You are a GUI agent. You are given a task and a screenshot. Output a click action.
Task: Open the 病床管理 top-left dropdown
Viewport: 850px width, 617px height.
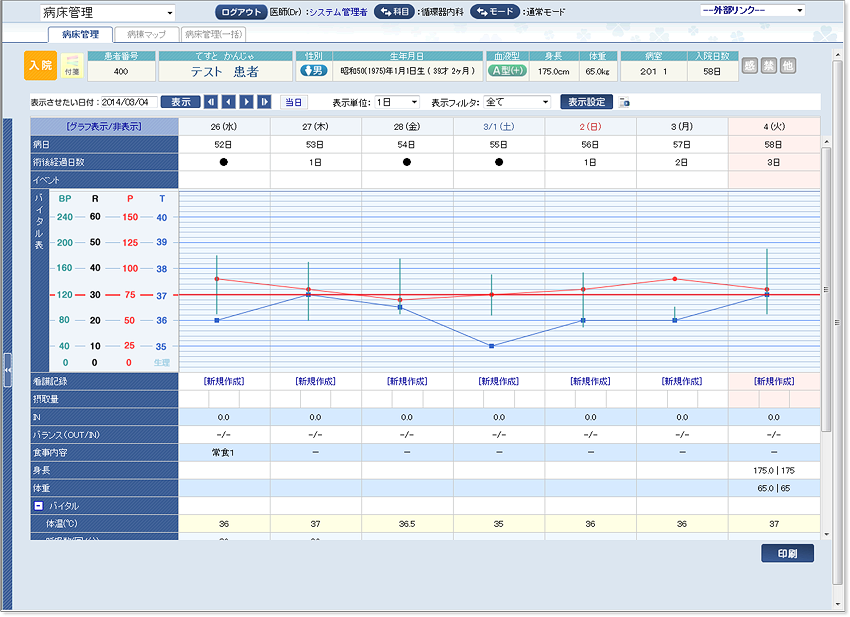(x=108, y=12)
